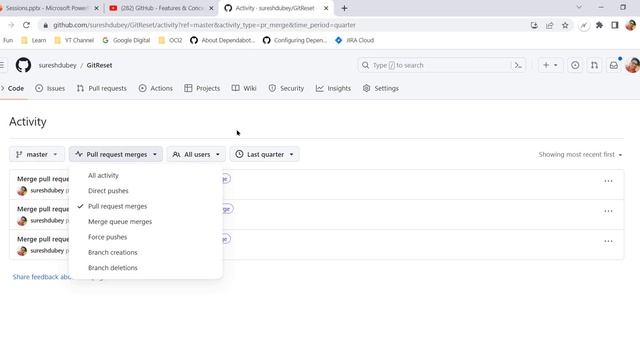Focus the Type / to search field
The height and width of the screenshot is (360, 640).
434,65
